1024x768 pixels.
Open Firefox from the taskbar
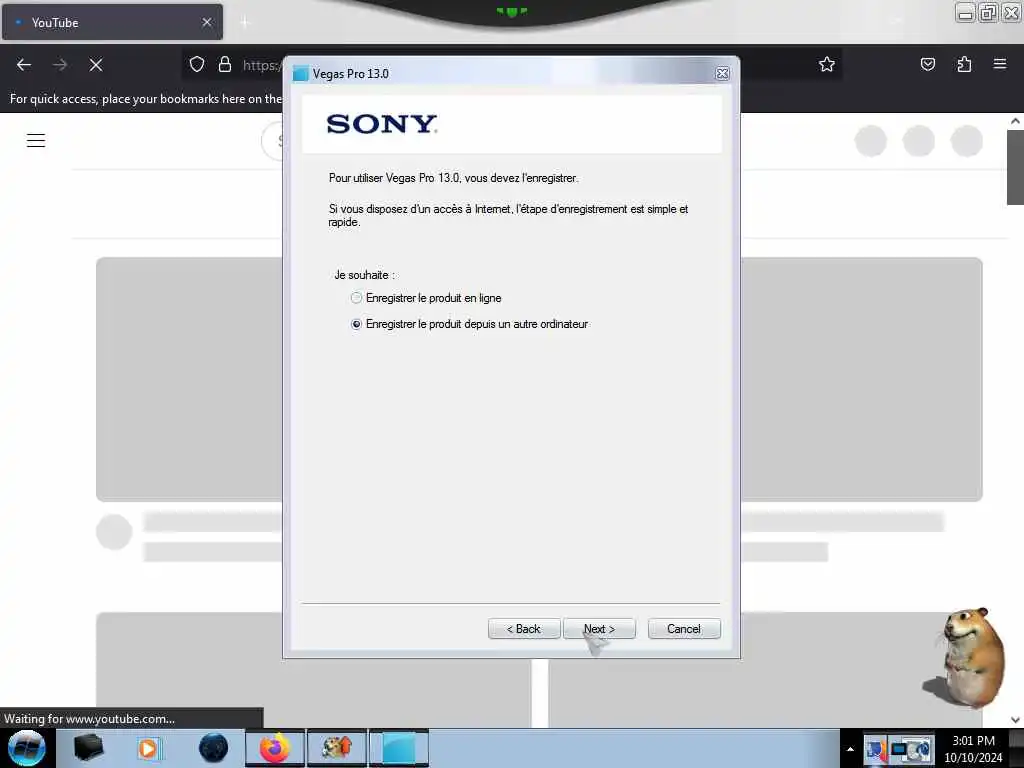pyautogui.click(x=275, y=748)
